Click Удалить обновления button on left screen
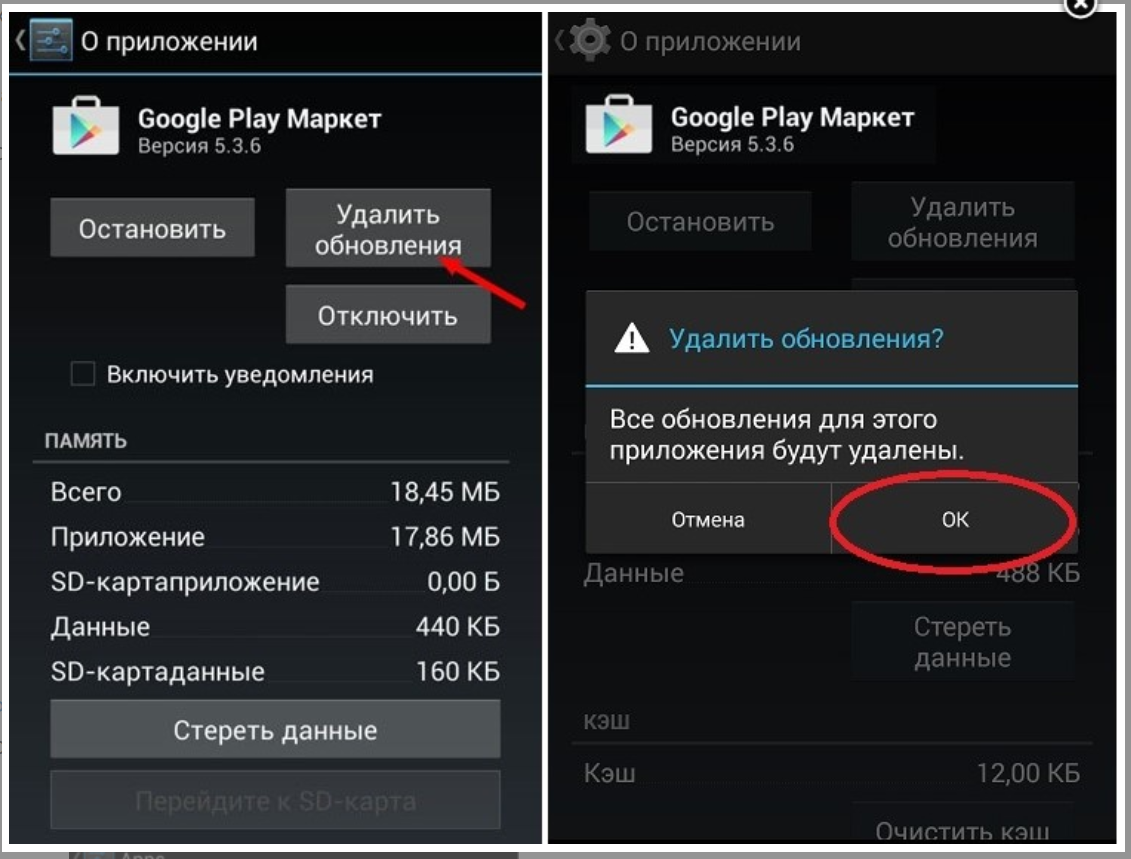This screenshot has width=1131, height=859. [x=388, y=229]
